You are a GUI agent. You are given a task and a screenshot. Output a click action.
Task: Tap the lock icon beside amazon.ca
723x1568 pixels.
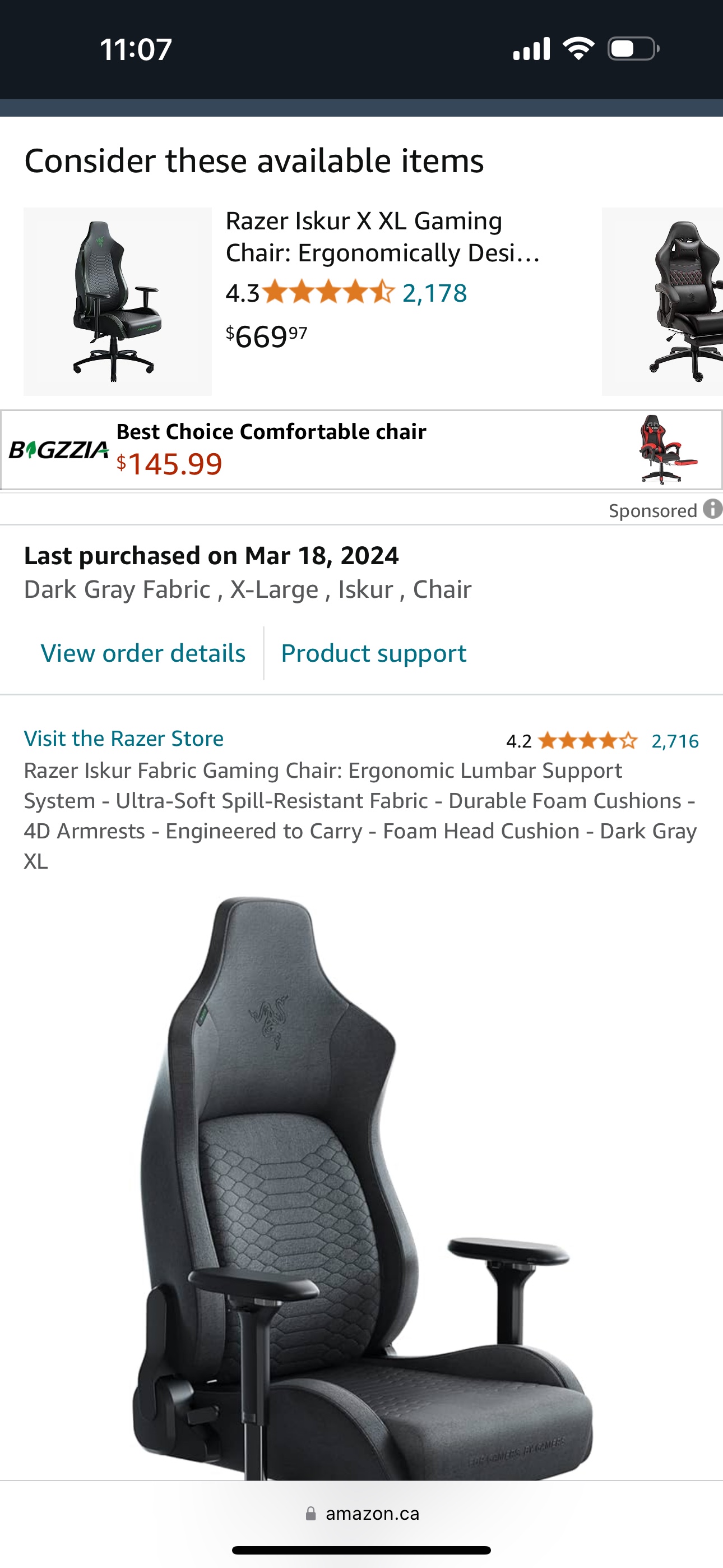click(311, 1514)
